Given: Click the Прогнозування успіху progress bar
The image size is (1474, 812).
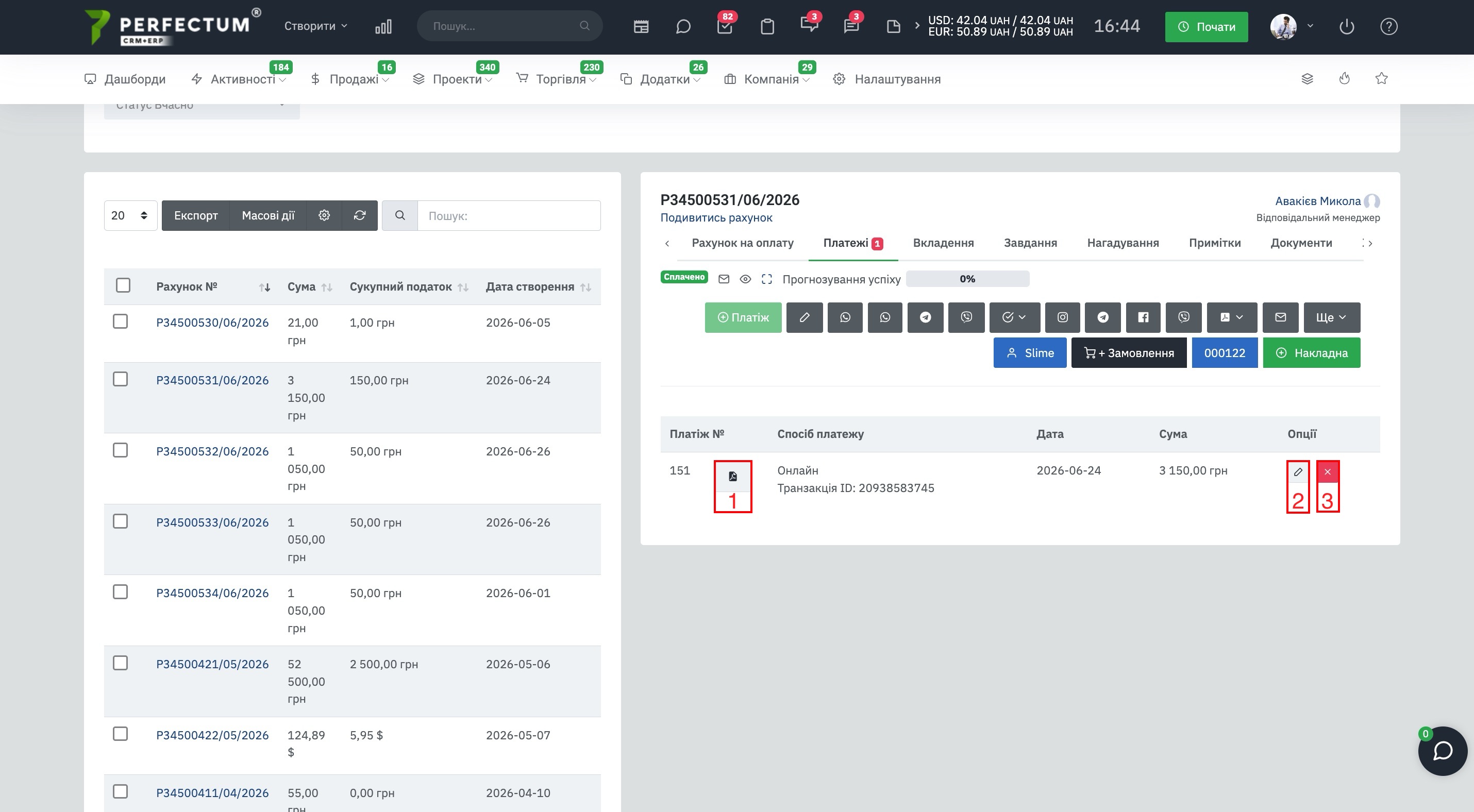Looking at the screenshot, I should click(x=967, y=279).
